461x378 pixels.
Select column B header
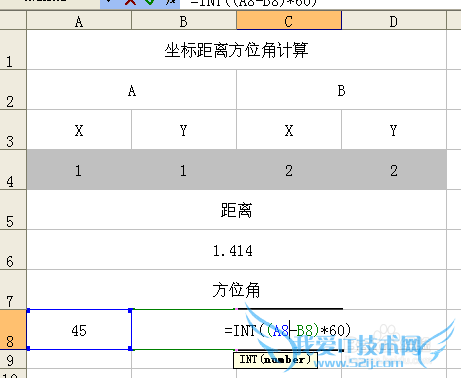(x=184, y=21)
